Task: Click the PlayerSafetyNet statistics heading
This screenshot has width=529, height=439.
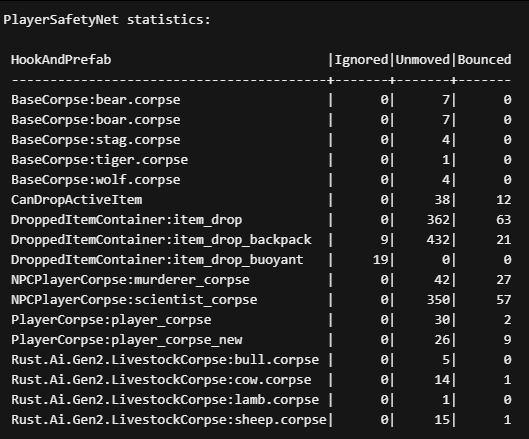Action: [x=107, y=20]
